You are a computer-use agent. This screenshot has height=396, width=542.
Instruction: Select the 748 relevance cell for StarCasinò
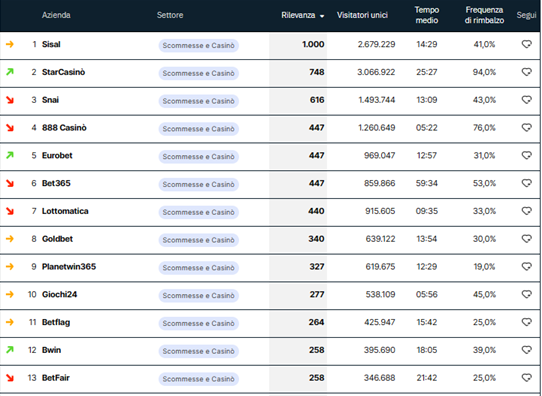(x=298, y=72)
